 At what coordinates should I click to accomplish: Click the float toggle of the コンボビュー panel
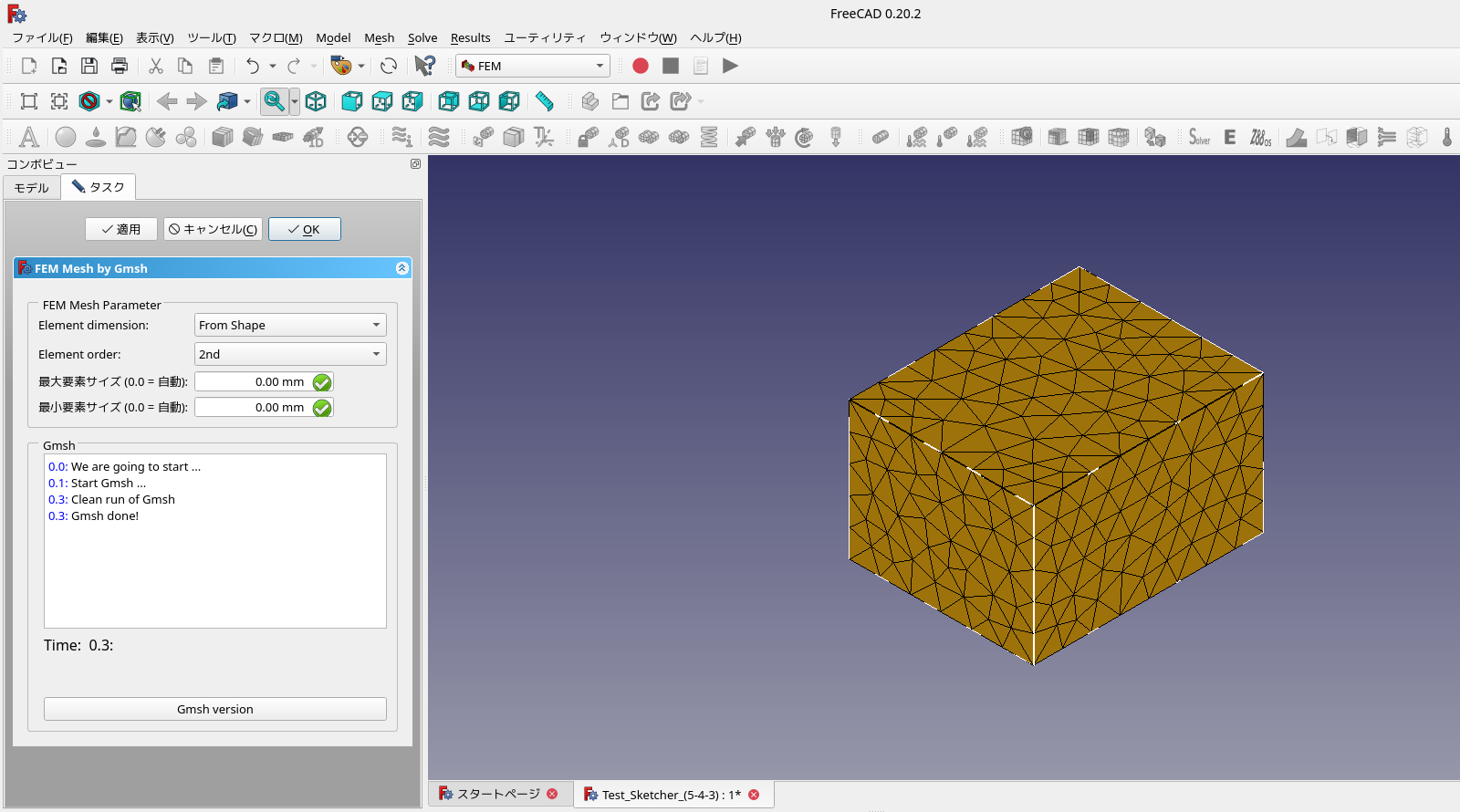(x=415, y=164)
